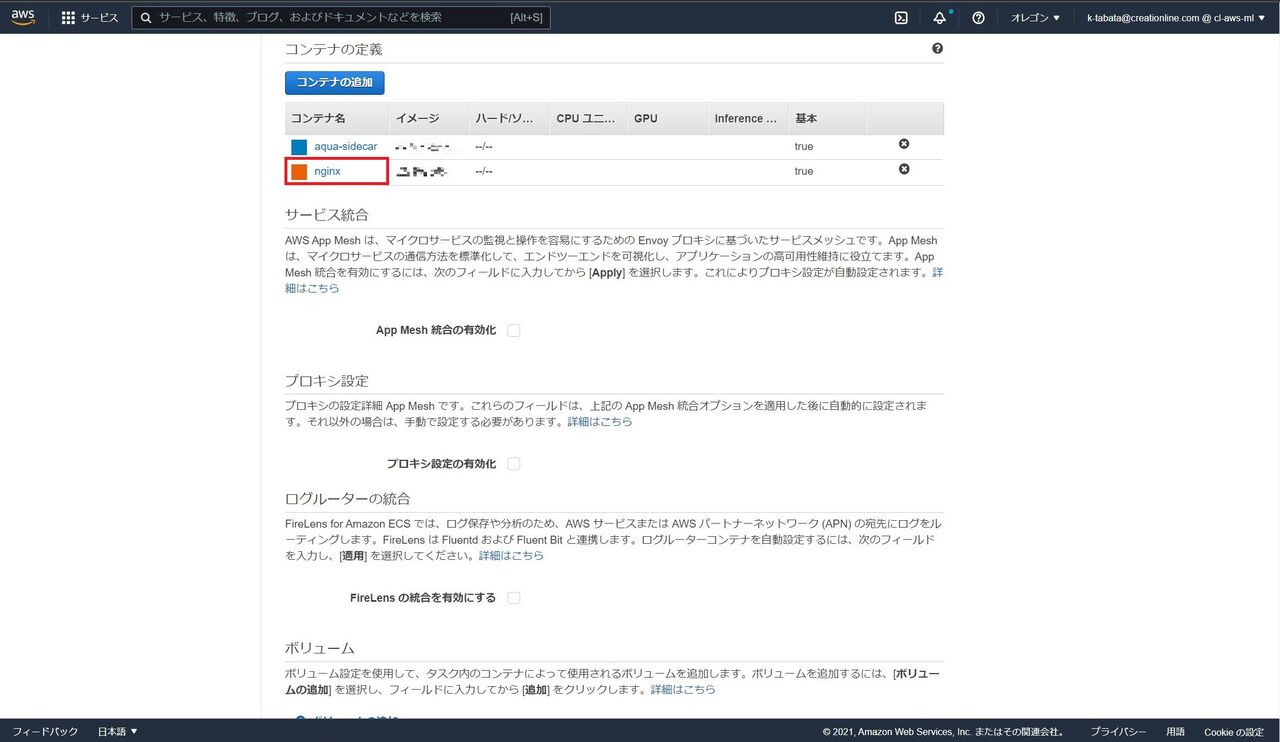The width and height of the screenshot is (1280, 742).
Task: Open the notifications bell
Action: point(939,18)
